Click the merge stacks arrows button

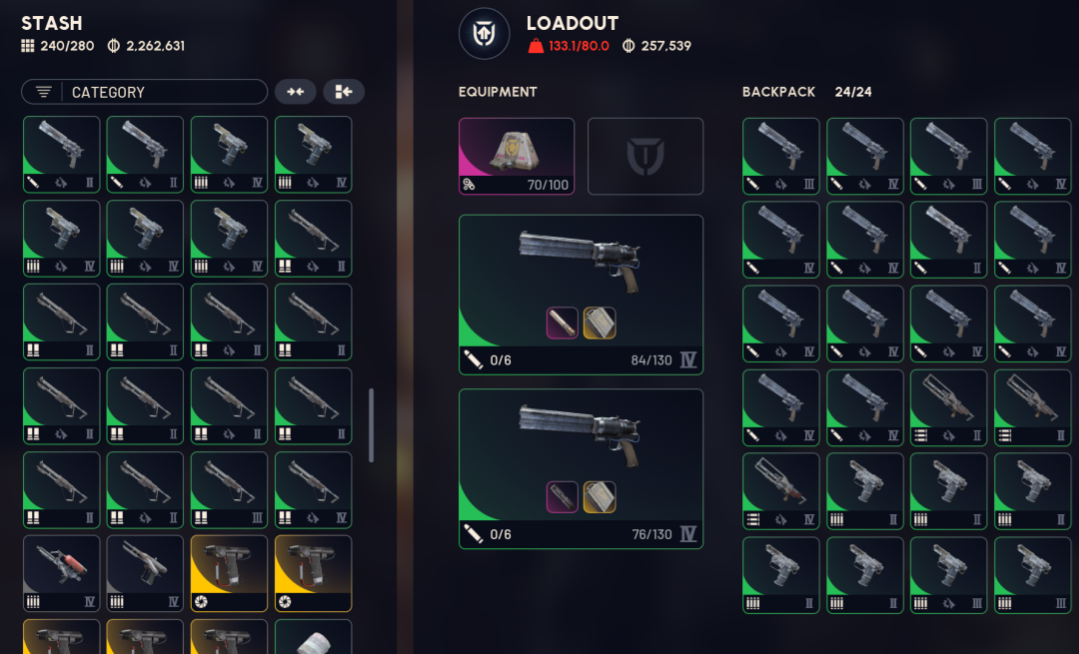(295, 92)
